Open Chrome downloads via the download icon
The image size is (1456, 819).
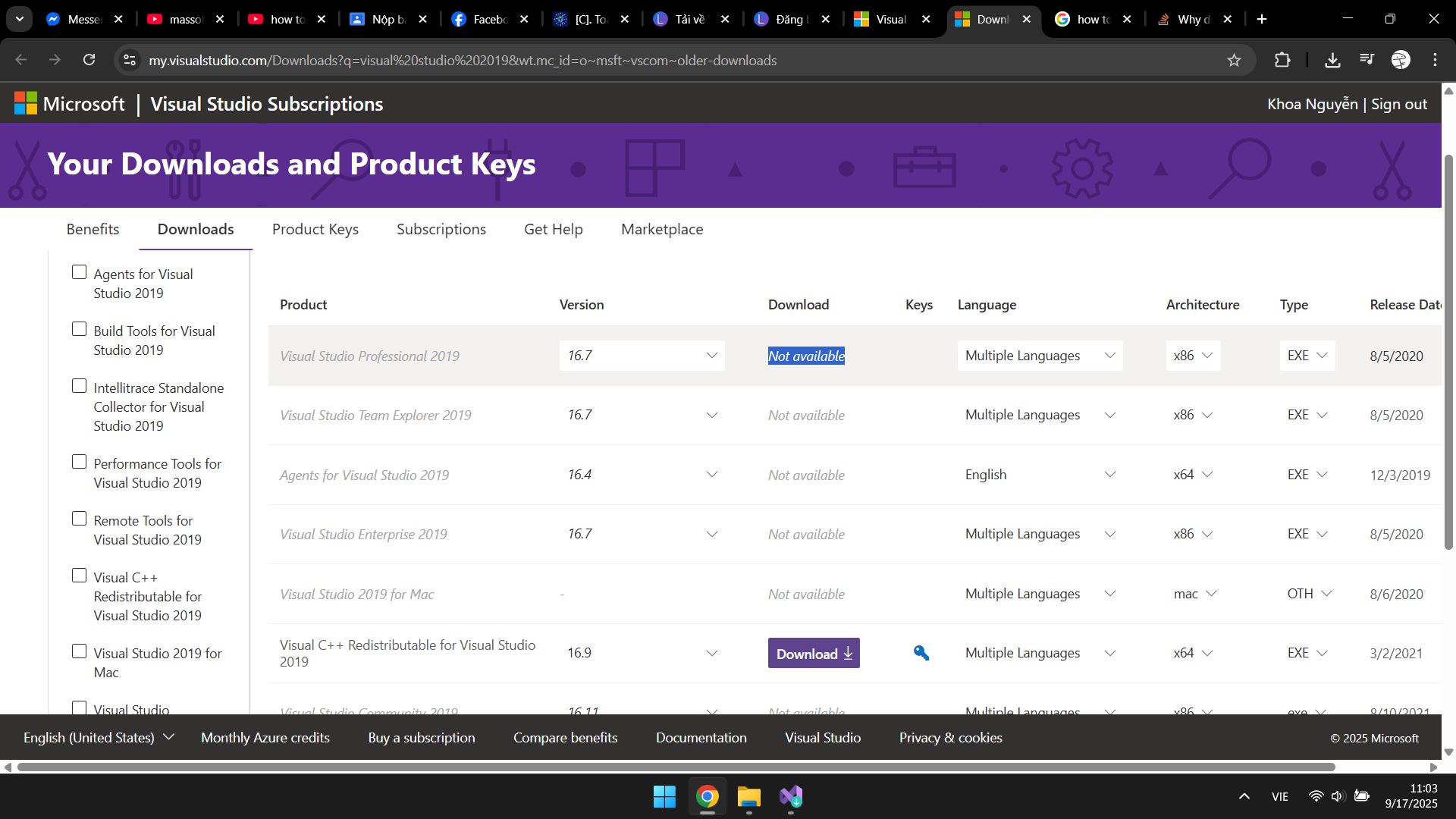(1332, 60)
